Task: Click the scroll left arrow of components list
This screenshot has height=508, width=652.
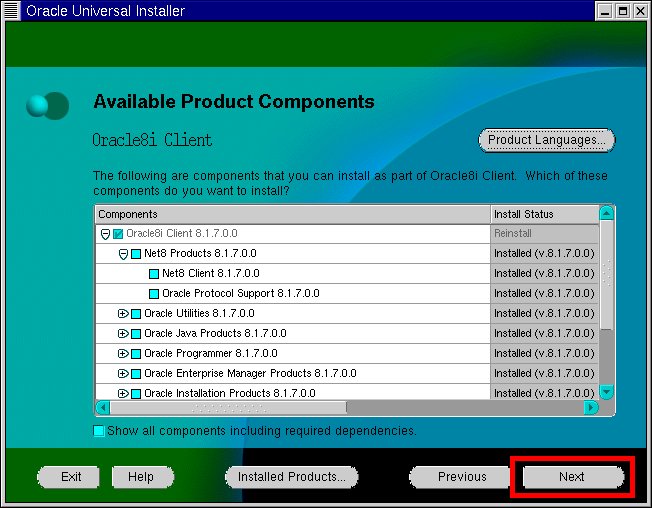Action: point(103,408)
